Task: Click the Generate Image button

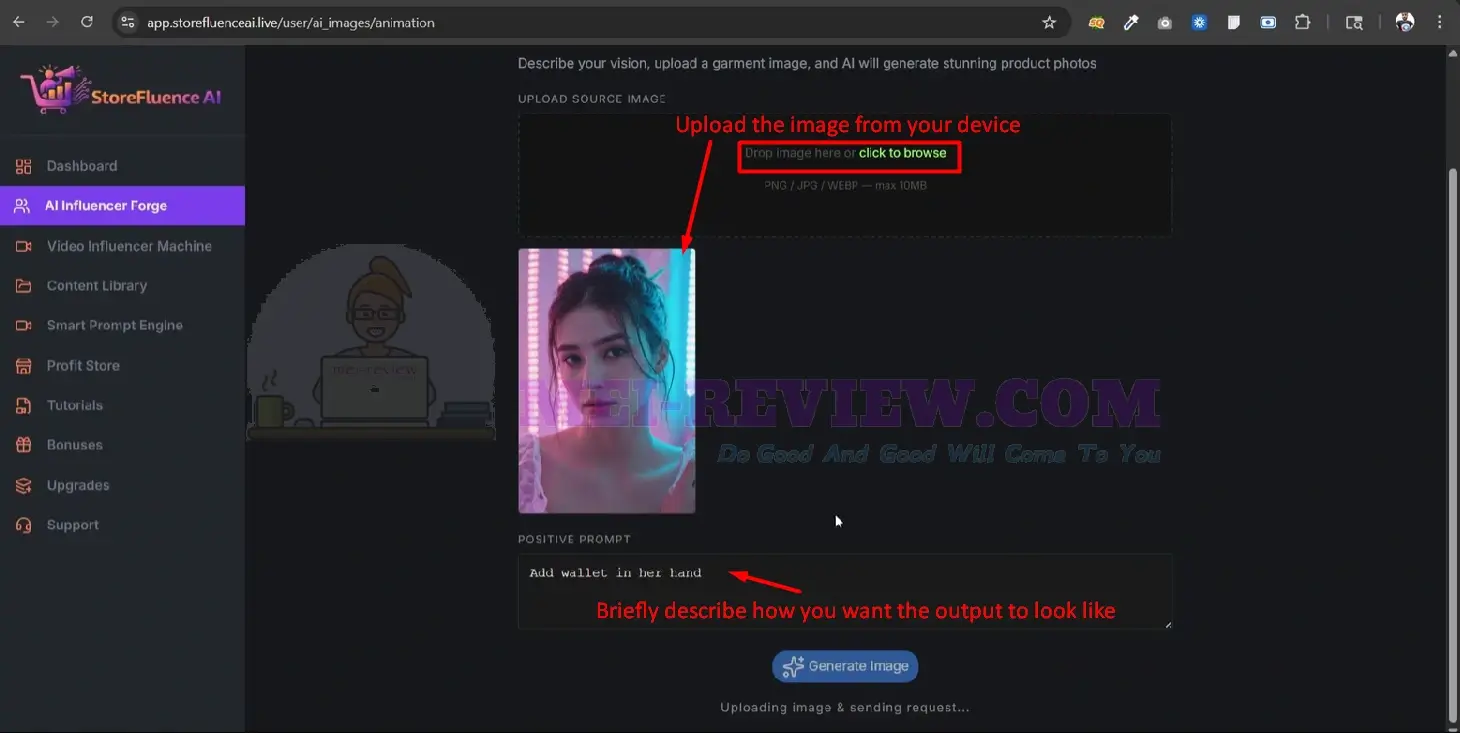Action: click(845, 666)
